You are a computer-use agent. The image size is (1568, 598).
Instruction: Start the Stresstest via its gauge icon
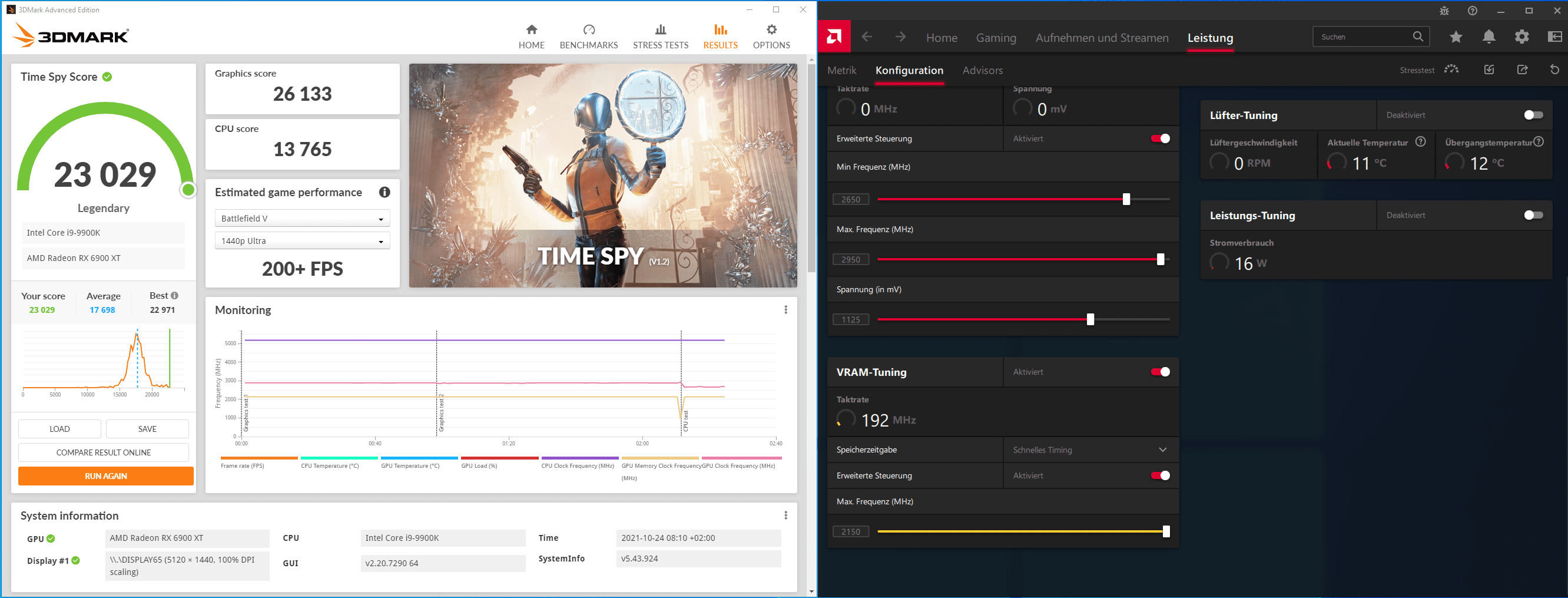click(x=1452, y=70)
